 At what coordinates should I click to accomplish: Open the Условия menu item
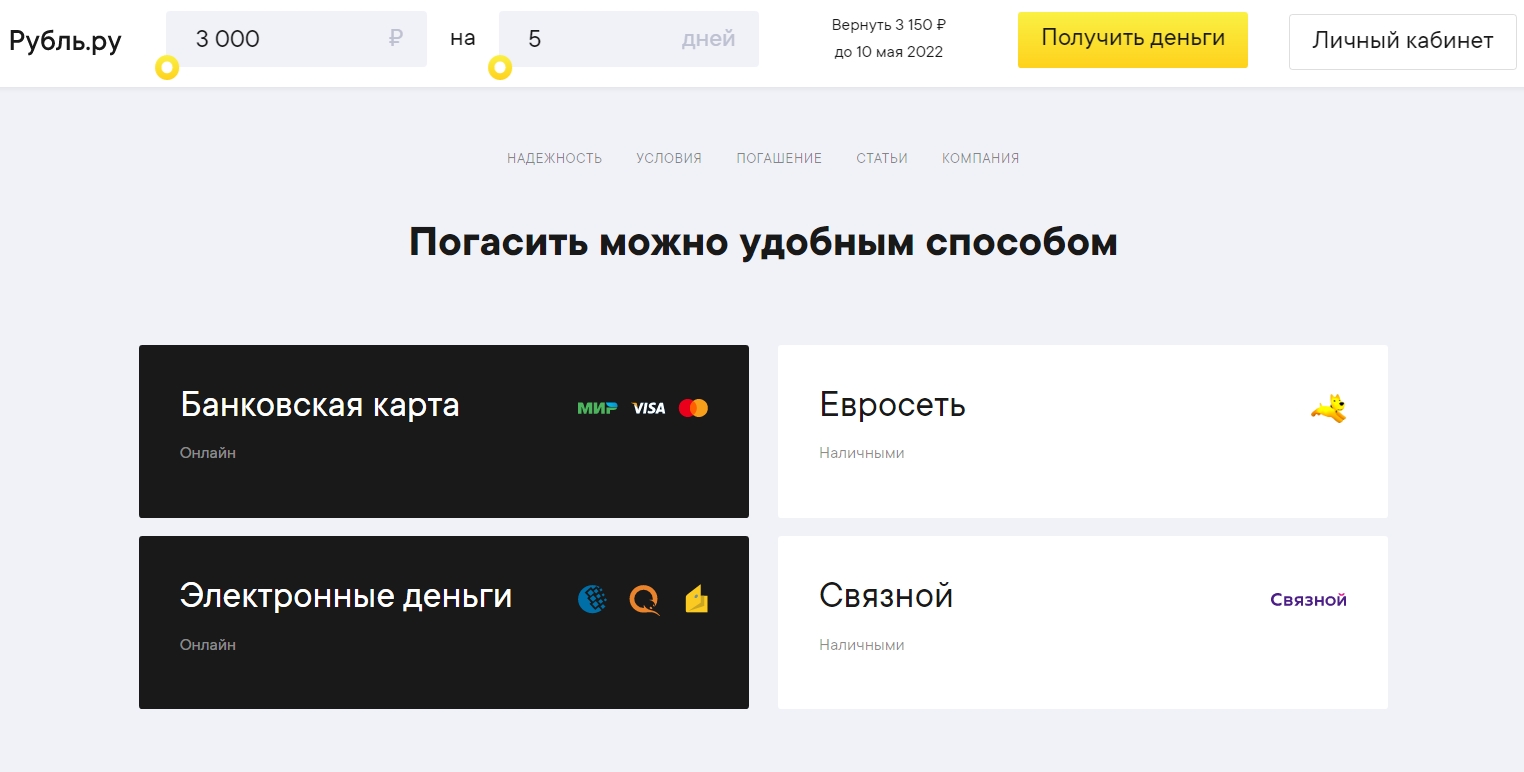coord(669,158)
